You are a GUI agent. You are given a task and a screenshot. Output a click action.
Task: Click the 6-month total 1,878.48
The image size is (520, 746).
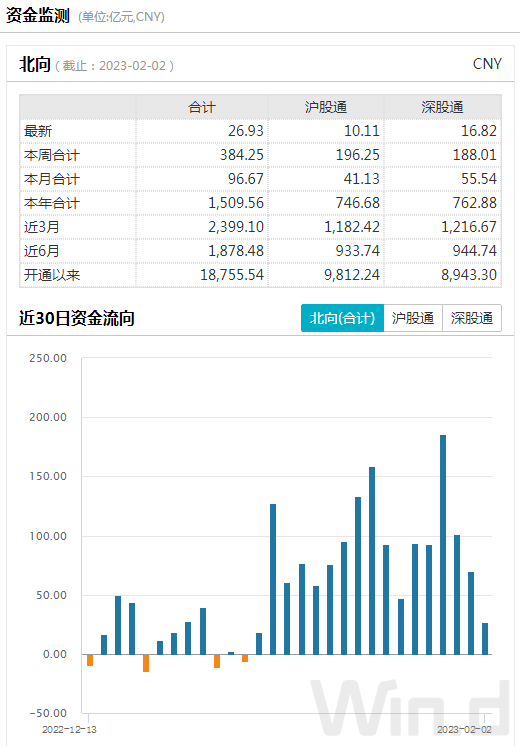coord(236,251)
